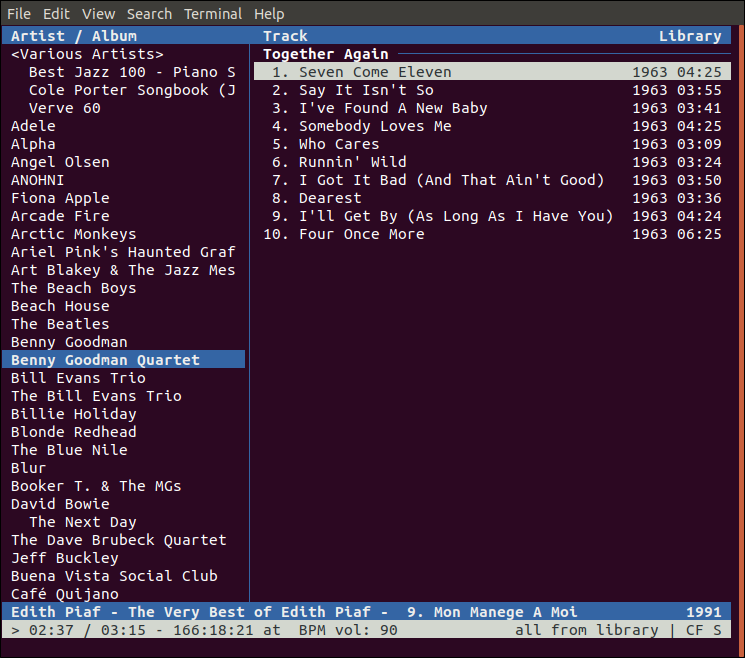Click now playing Edith Piaf title line
Image resolution: width=745 pixels, height=658 pixels.
[x=366, y=612]
